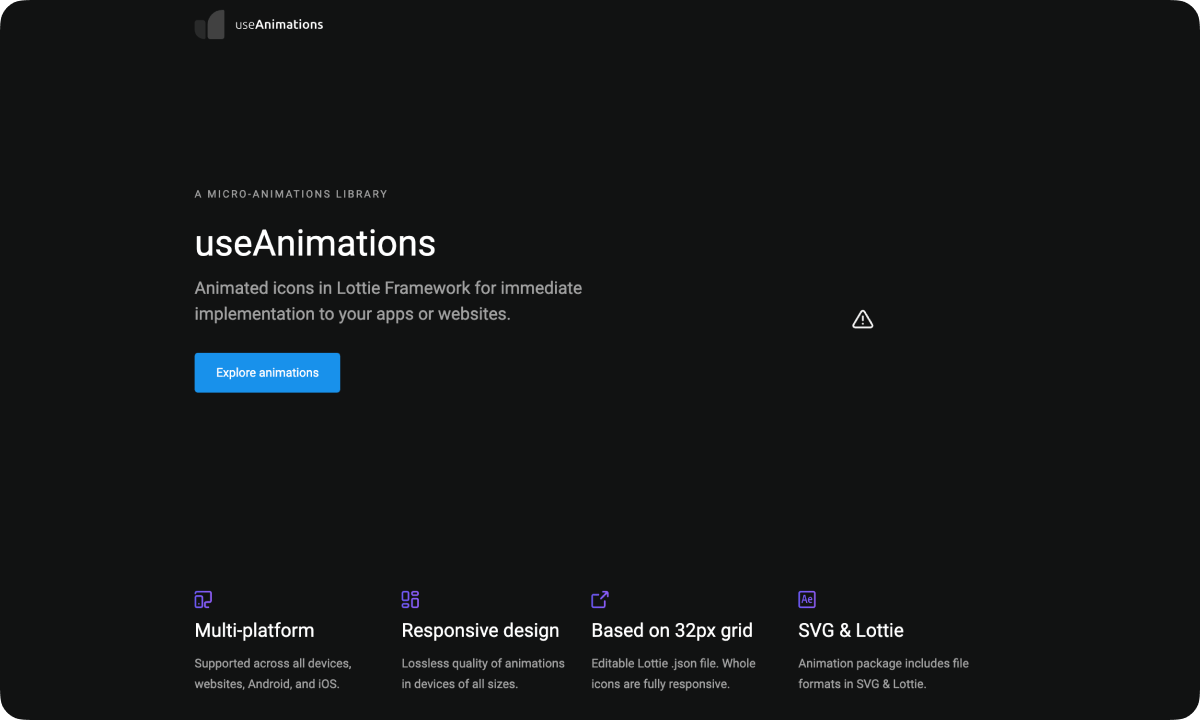Click the Responsive design grid icon
The width and height of the screenshot is (1200, 720).
(x=410, y=600)
